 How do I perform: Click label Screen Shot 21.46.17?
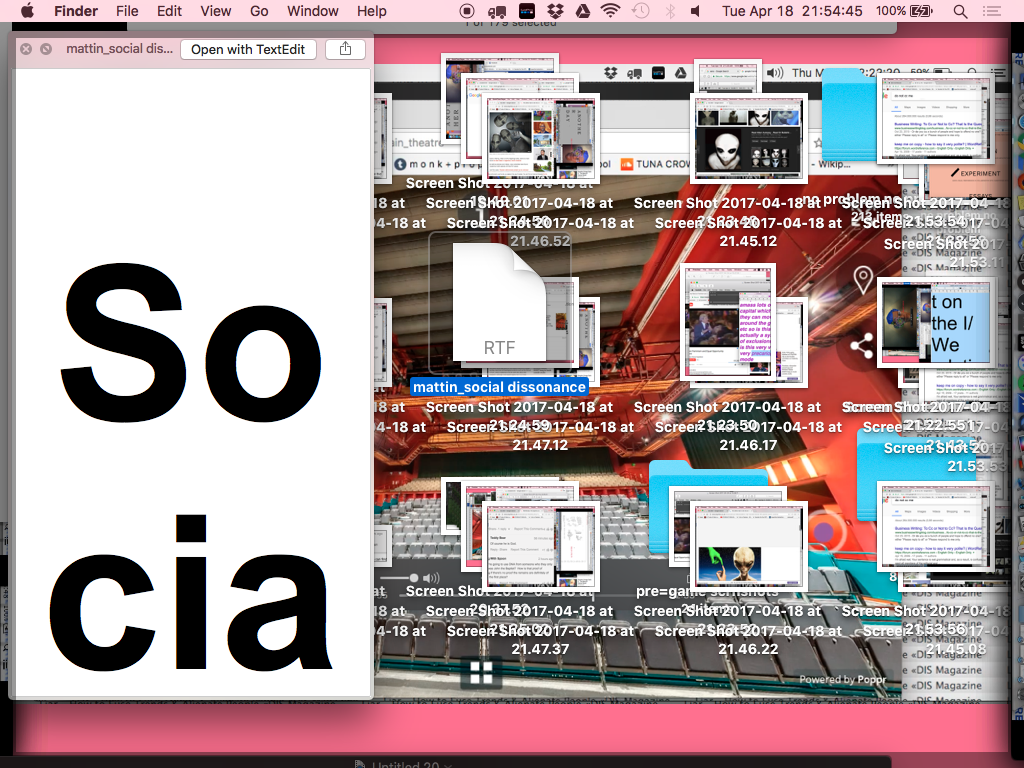(x=748, y=436)
